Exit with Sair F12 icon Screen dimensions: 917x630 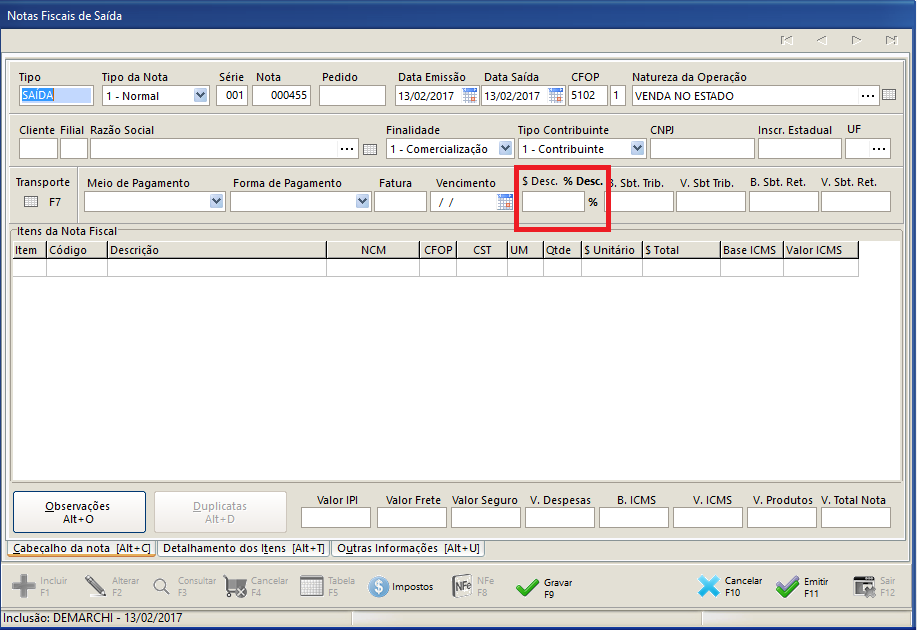(864, 586)
